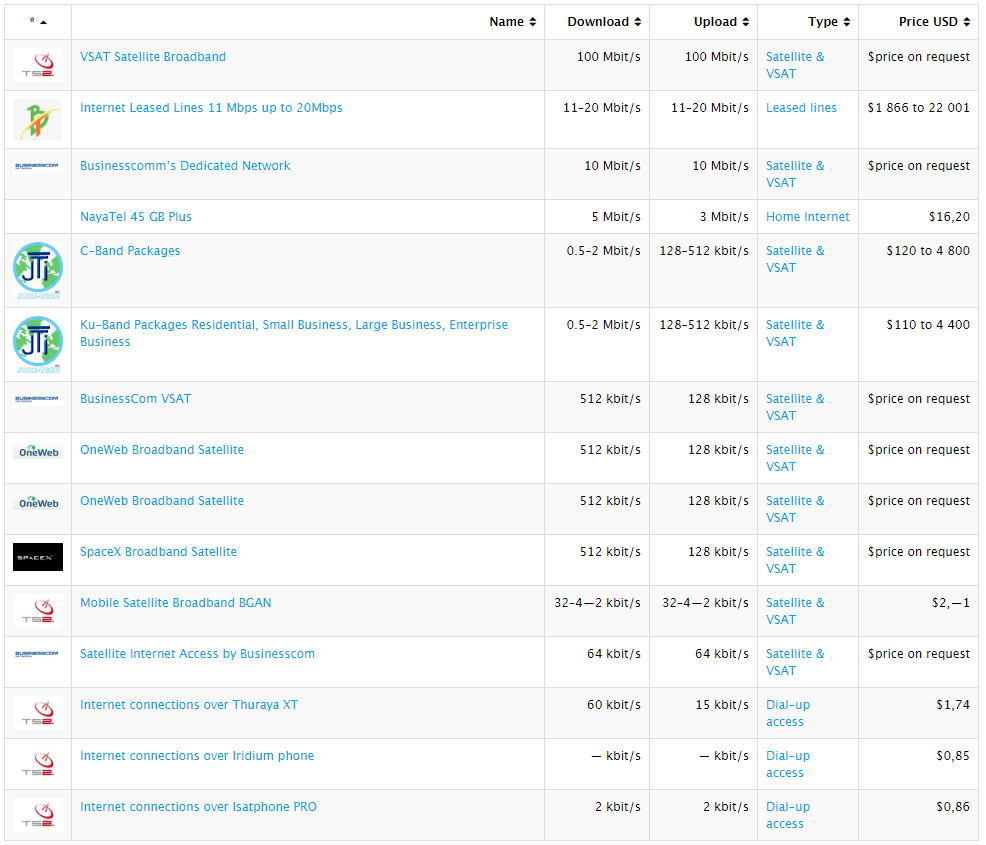Click upload value '15 kbit/s'
Screen dimensions: 986x845
722,704
